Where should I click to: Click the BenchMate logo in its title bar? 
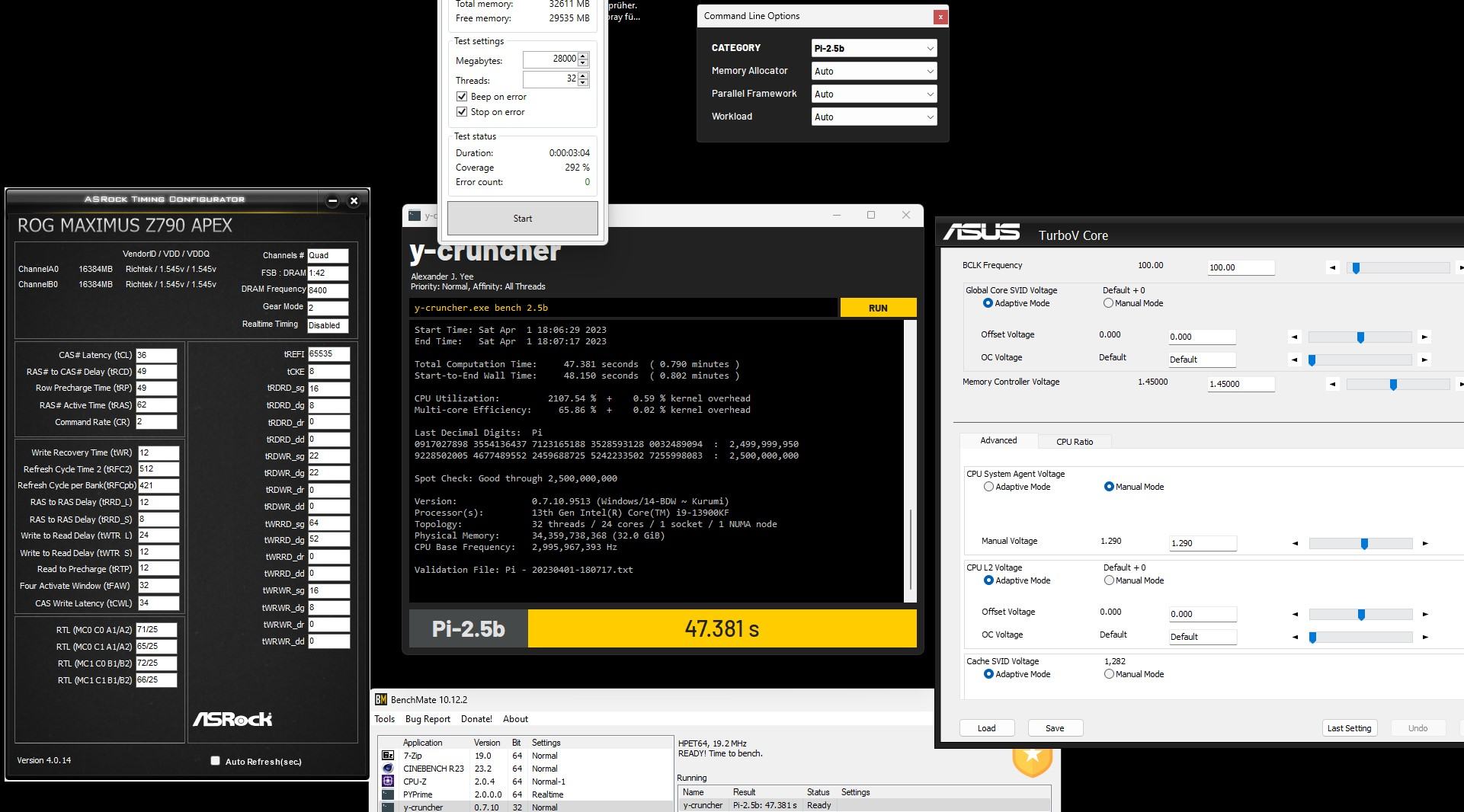pyautogui.click(x=381, y=699)
